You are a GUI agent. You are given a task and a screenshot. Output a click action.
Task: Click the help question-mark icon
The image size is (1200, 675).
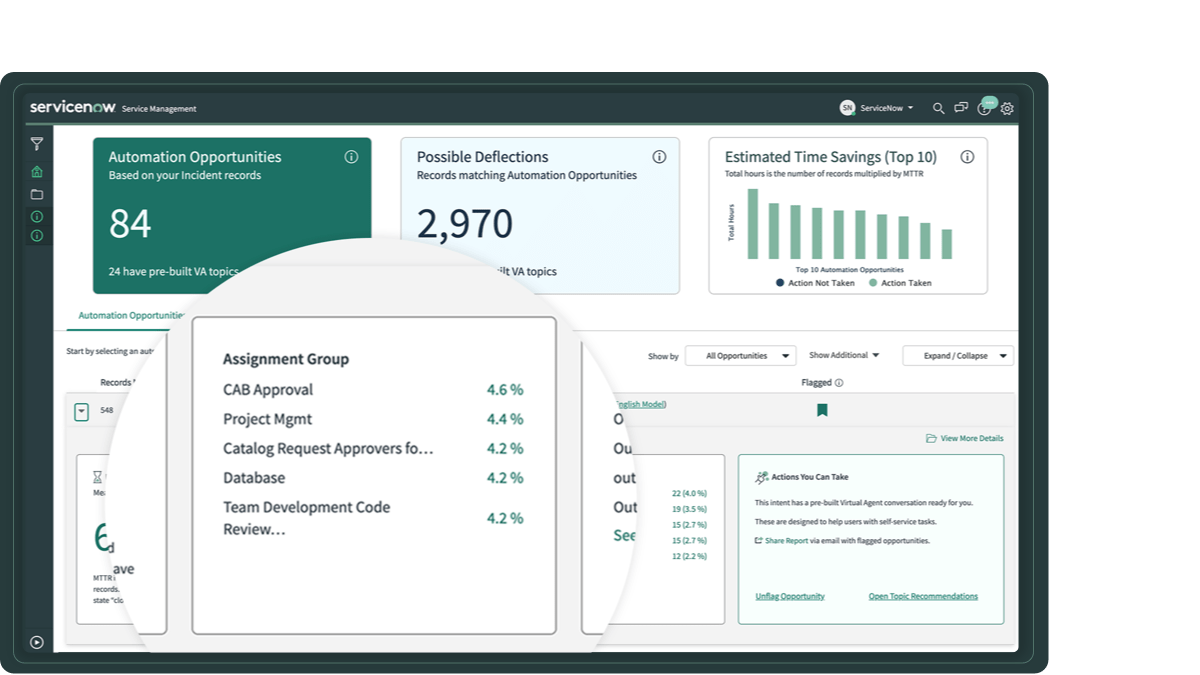coord(984,108)
